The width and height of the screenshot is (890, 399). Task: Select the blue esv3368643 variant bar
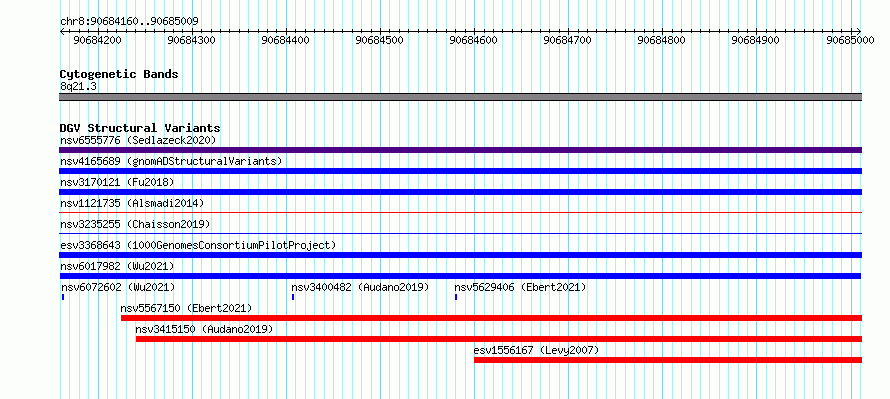tap(460, 255)
